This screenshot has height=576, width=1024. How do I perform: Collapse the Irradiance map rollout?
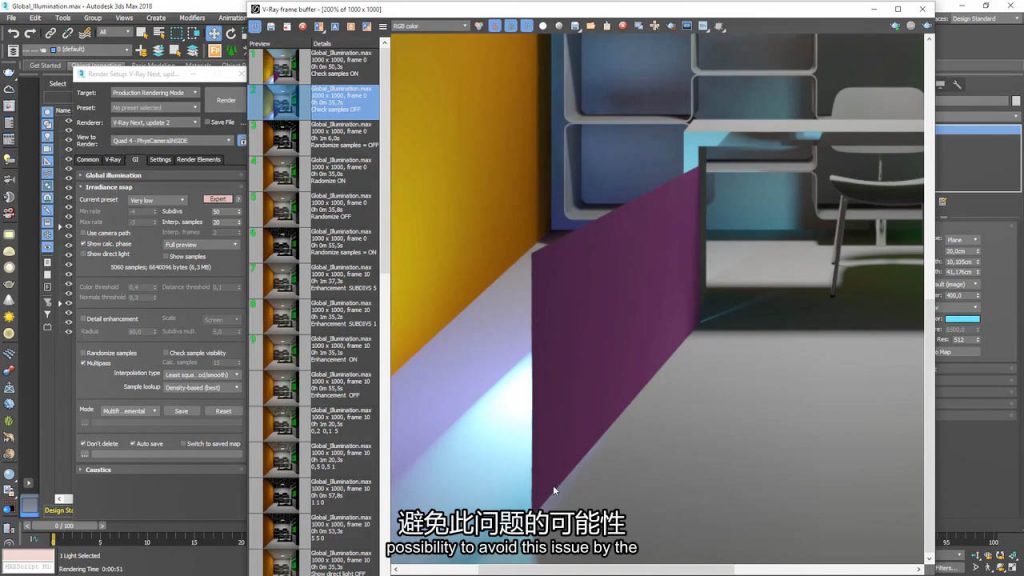pyautogui.click(x=108, y=187)
